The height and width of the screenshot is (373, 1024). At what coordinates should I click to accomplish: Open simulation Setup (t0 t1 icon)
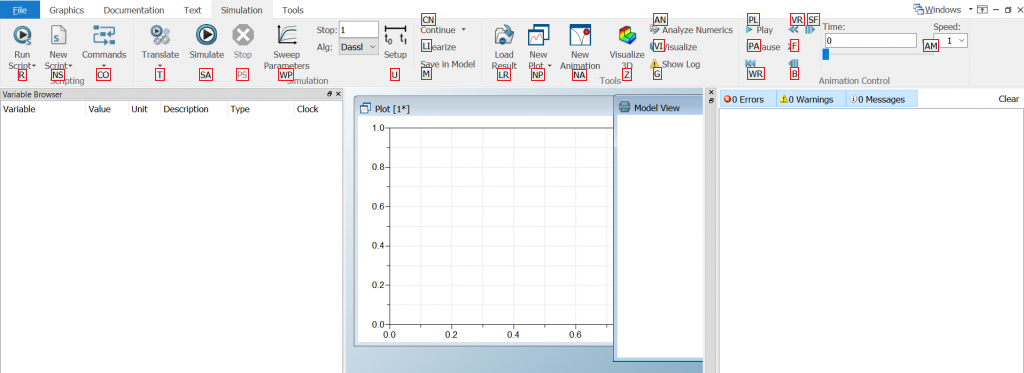pyautogui.click(x=395, y=35)
